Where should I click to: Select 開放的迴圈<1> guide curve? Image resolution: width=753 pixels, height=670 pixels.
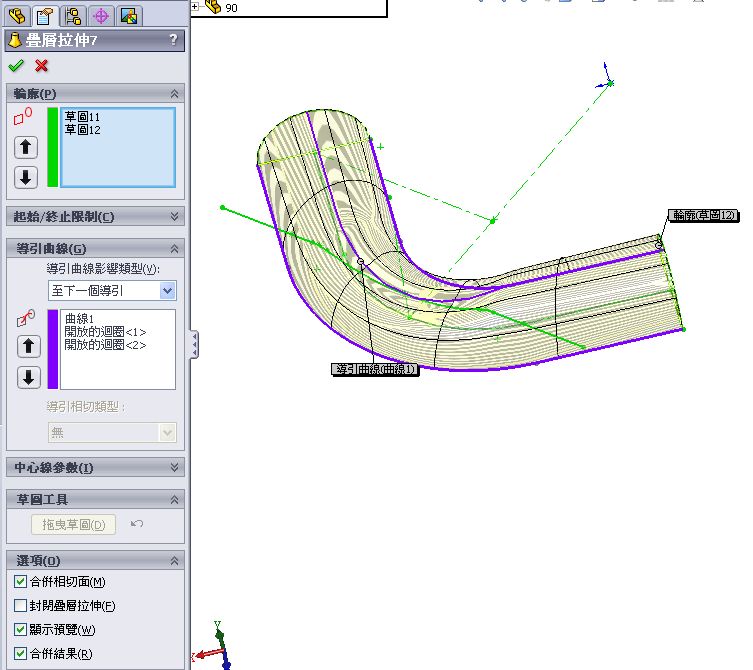[105, 331]
